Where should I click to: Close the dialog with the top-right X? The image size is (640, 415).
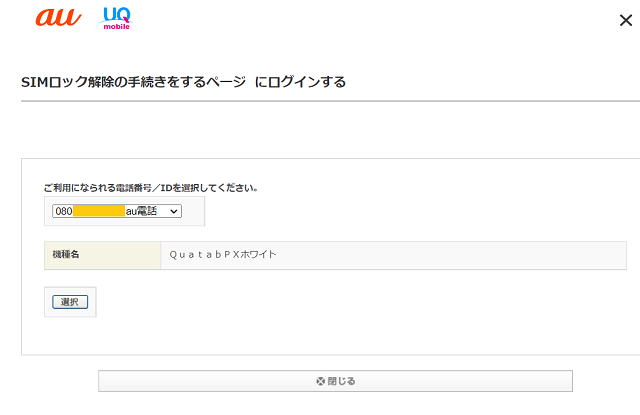click(626, 20)
